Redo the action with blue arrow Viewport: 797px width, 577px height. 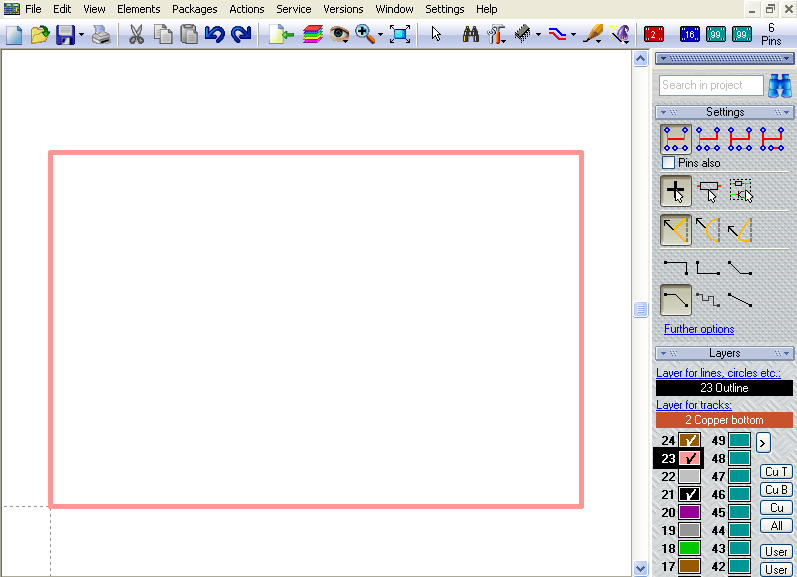pos(241,35)
